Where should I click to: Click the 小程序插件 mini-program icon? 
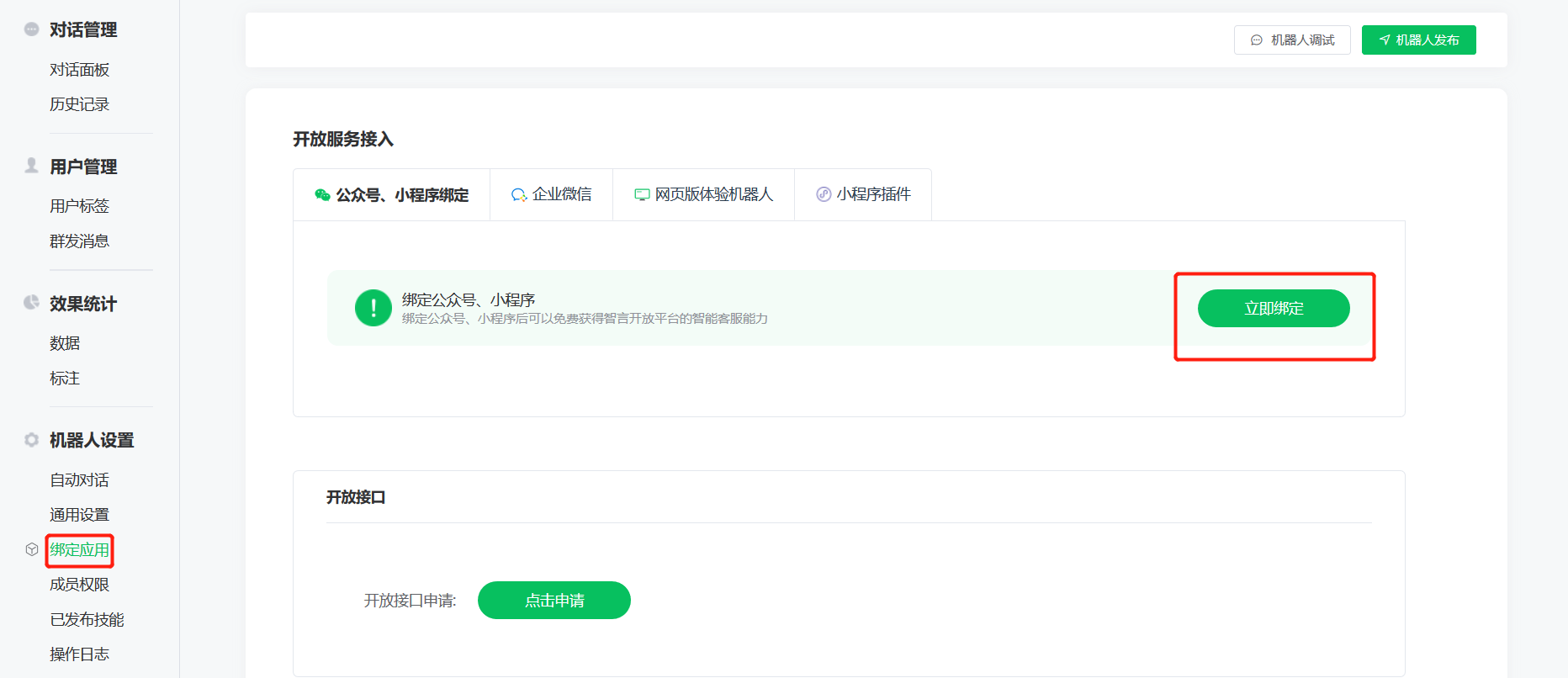(824, 194)
